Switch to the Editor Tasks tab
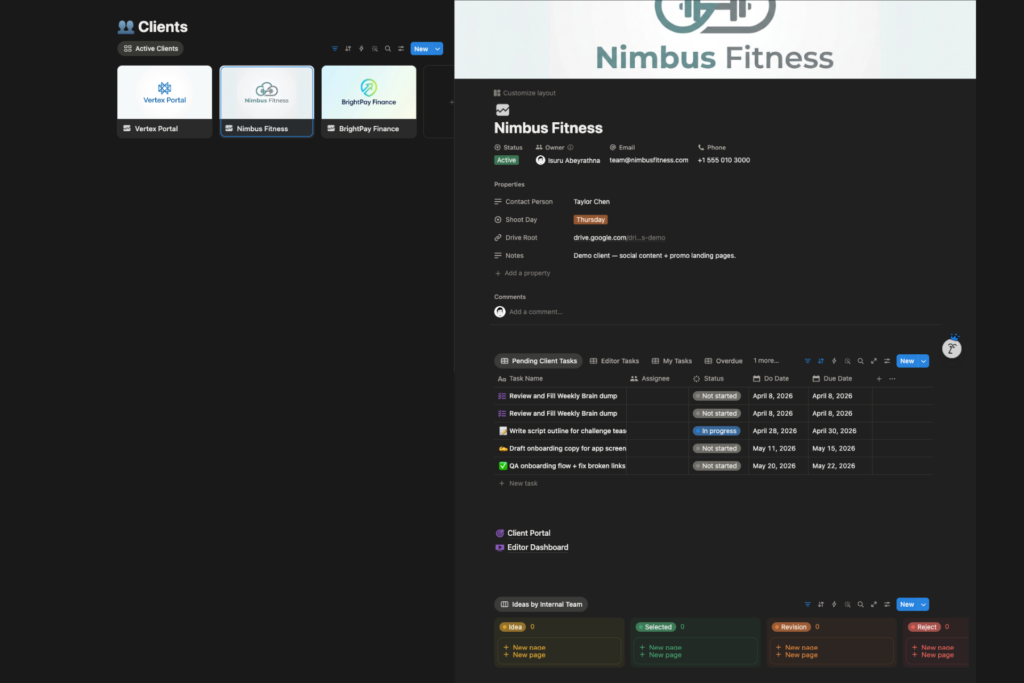This screenshot has width=1024, height=683. (614, 361)
